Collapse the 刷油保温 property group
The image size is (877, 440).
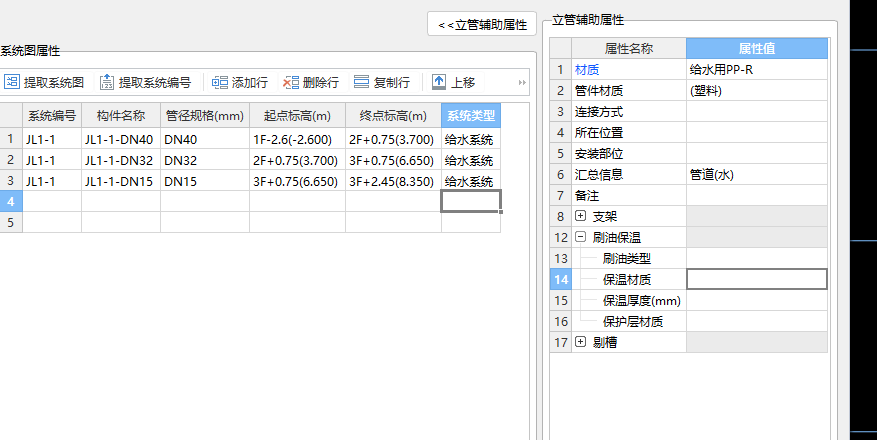coord(581,237)
